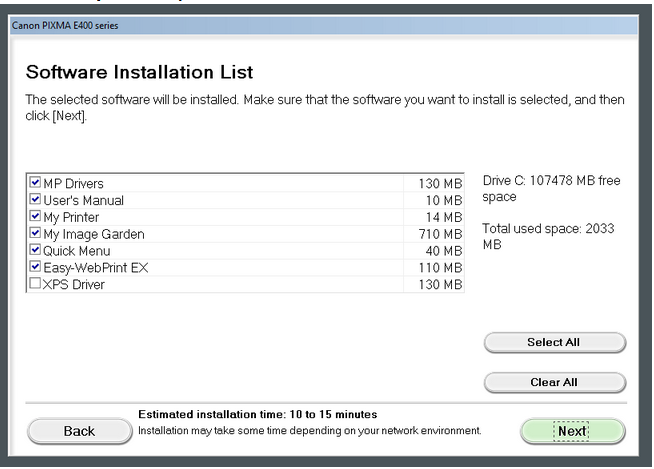Screen dimensions: 654x469
Task: Click the 40 MB size for Quick Menu
Action: pos(443,251)
